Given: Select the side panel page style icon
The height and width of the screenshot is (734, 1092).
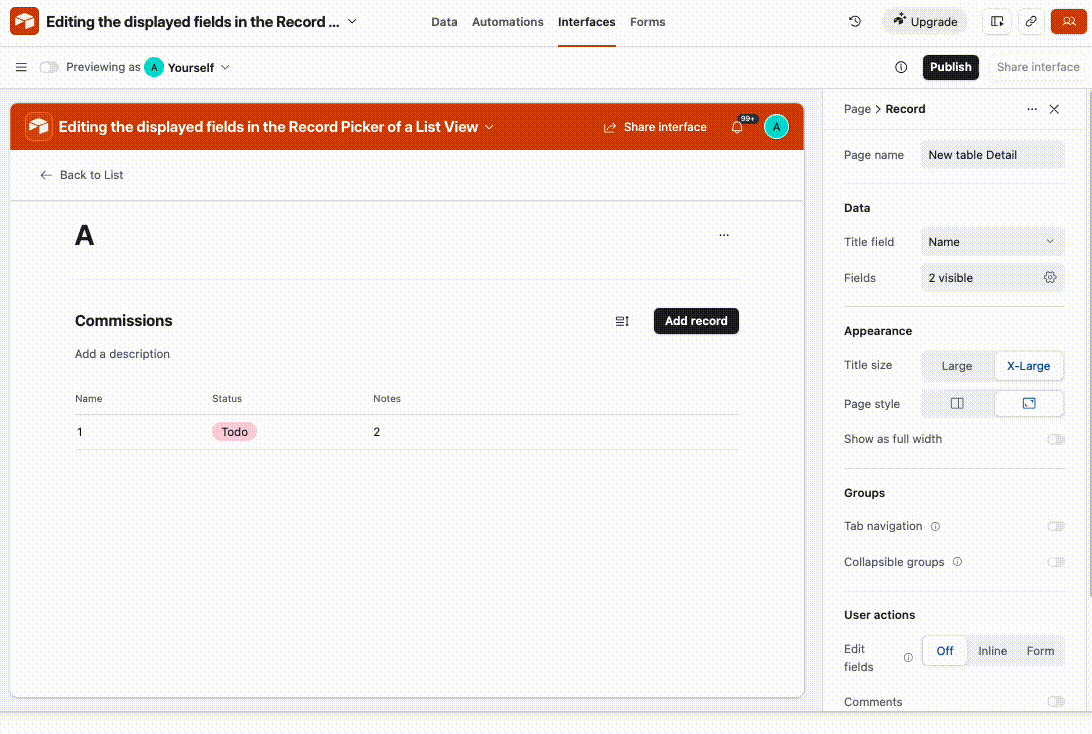Looking at the screenshot, I should coord(958,404).
